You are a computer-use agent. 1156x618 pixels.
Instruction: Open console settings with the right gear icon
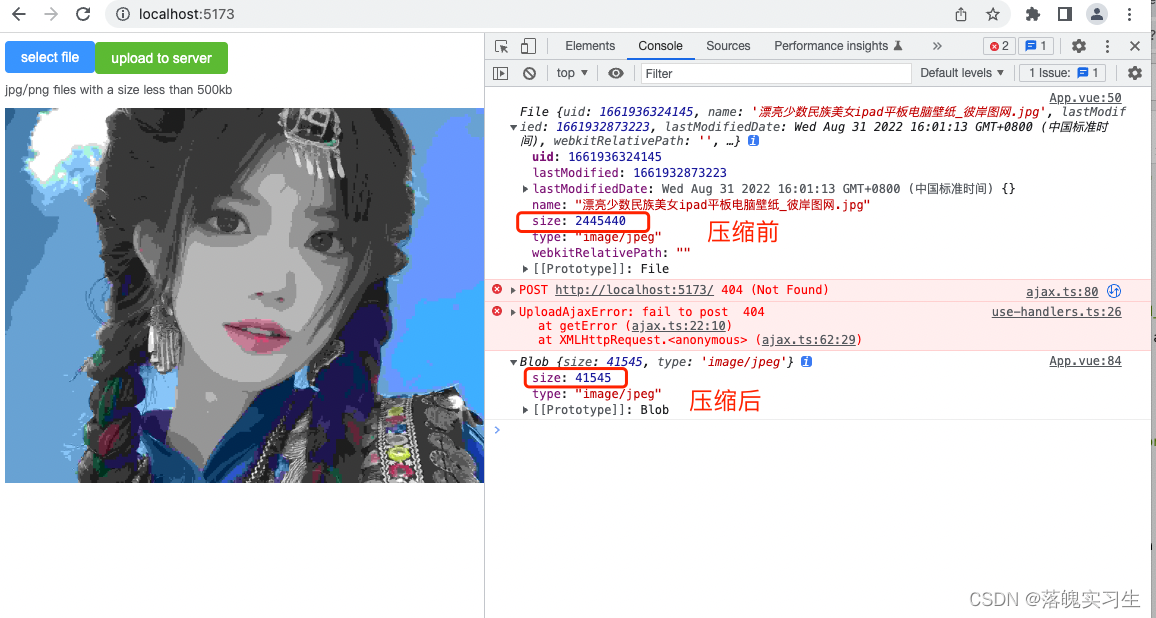click(1135, 72)
